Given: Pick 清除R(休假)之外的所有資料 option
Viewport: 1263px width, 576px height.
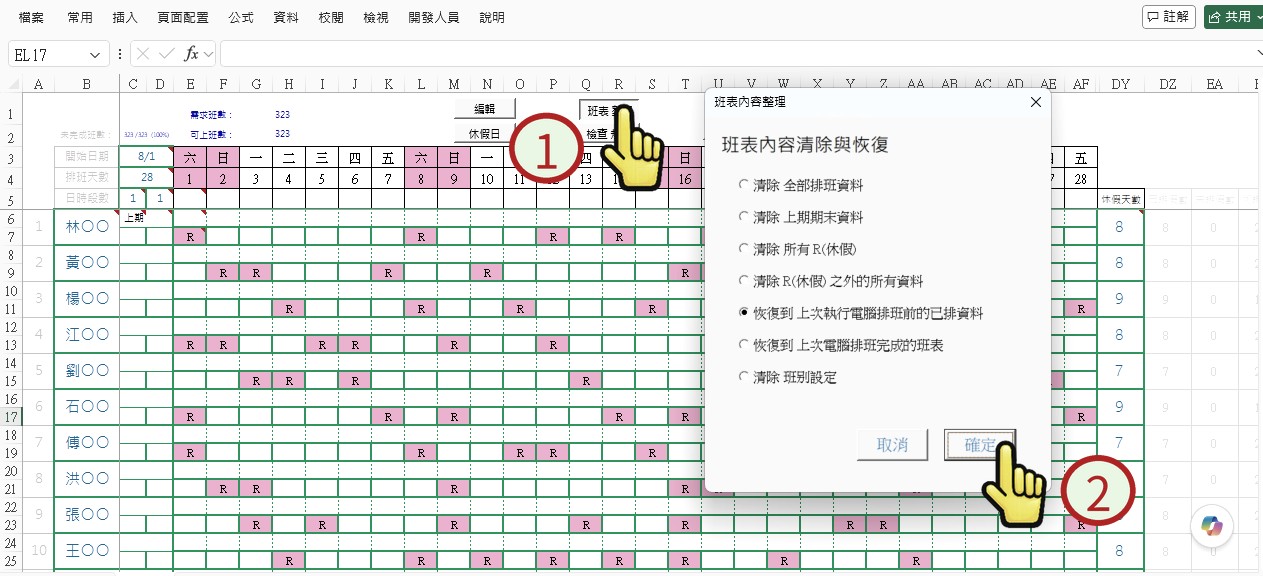Looking at the screenshot, I should coord(743,281).
